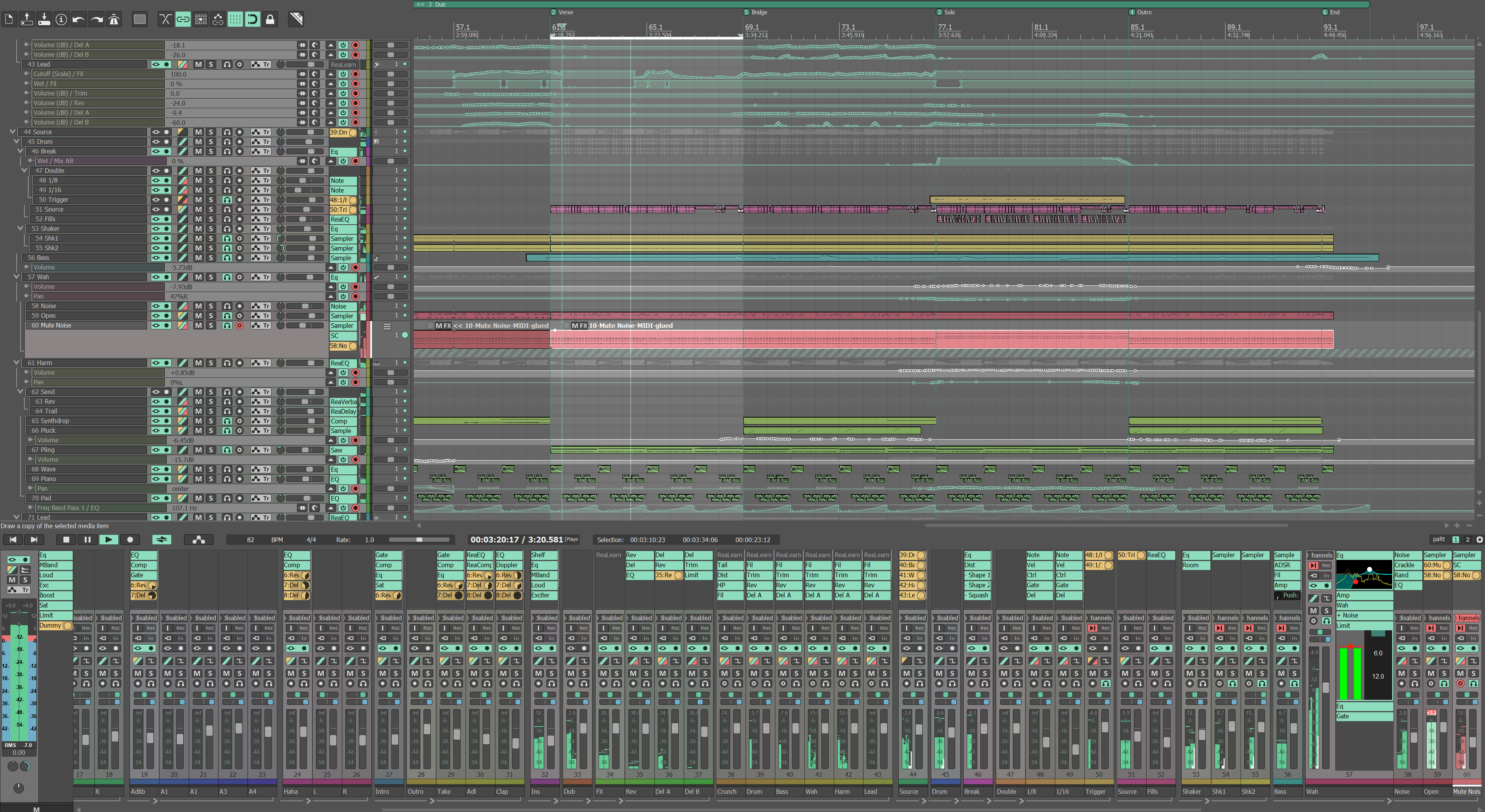Toggle the metronome icon in toolbar
The height and width of the screenshot is (812, 1485).
(x=114, y=20)
